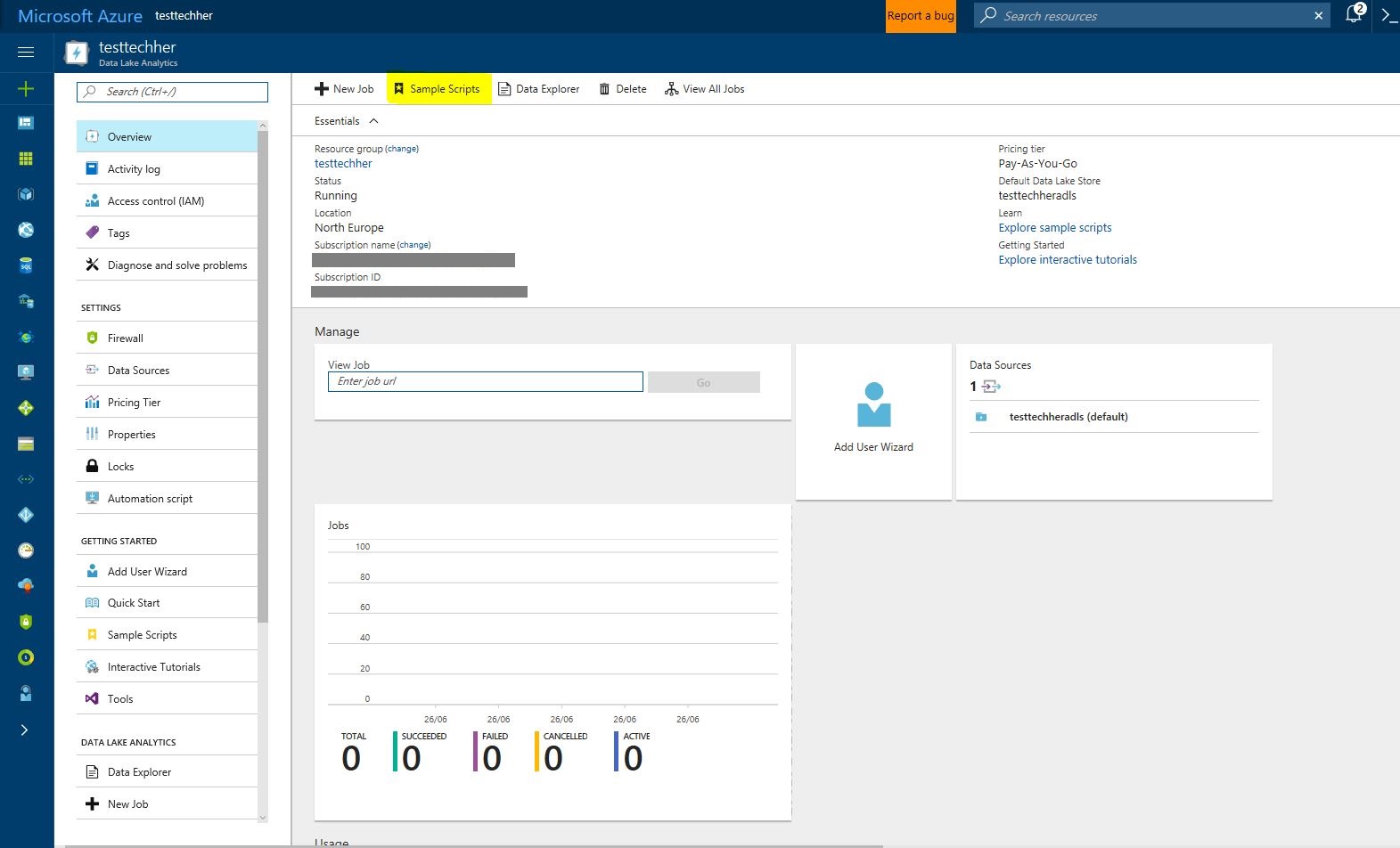Clear the Search resources box
The image size is (1400, 848).
pos(1318,15)
